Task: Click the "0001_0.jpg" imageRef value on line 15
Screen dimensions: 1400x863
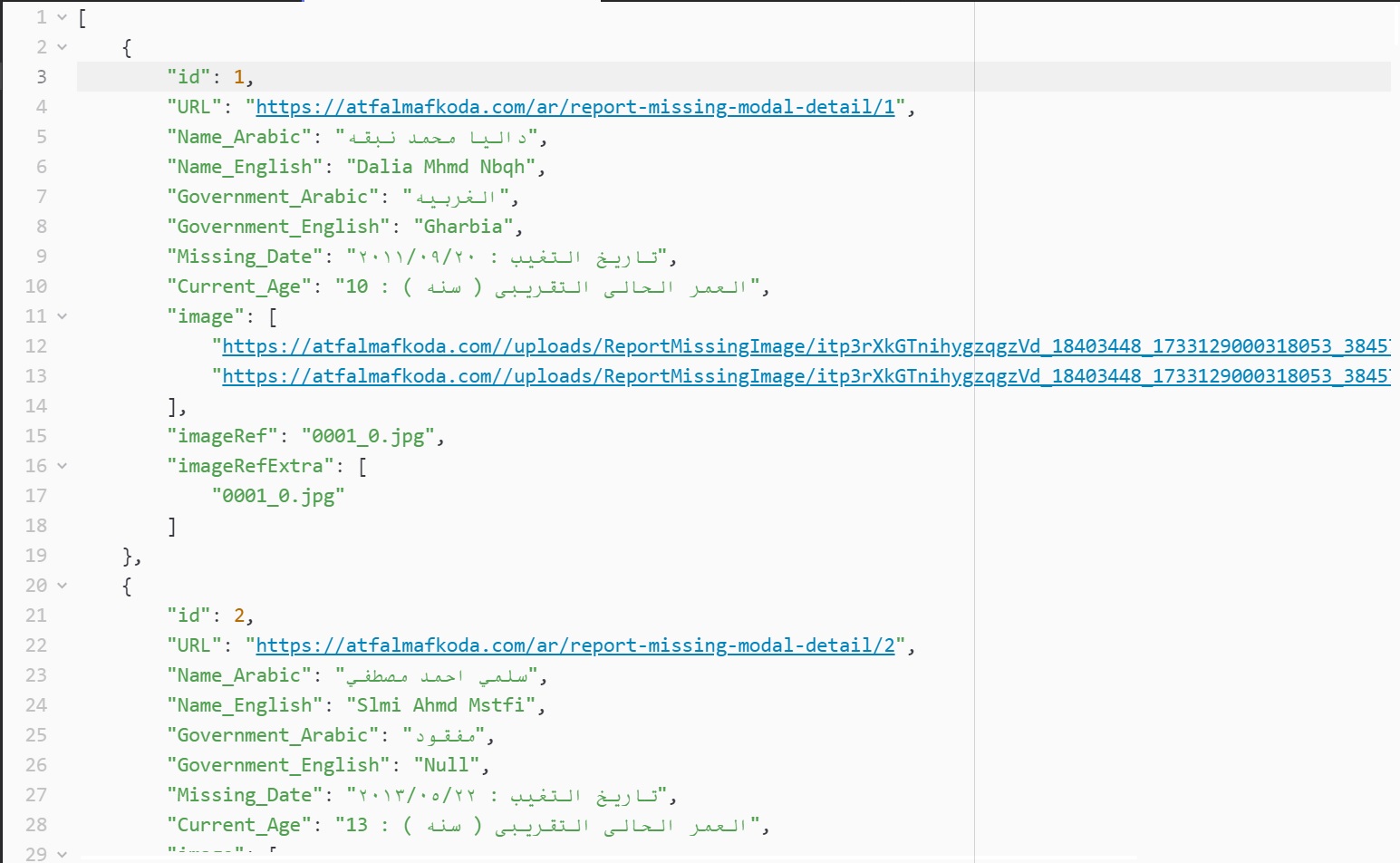Action: [368, 436]
